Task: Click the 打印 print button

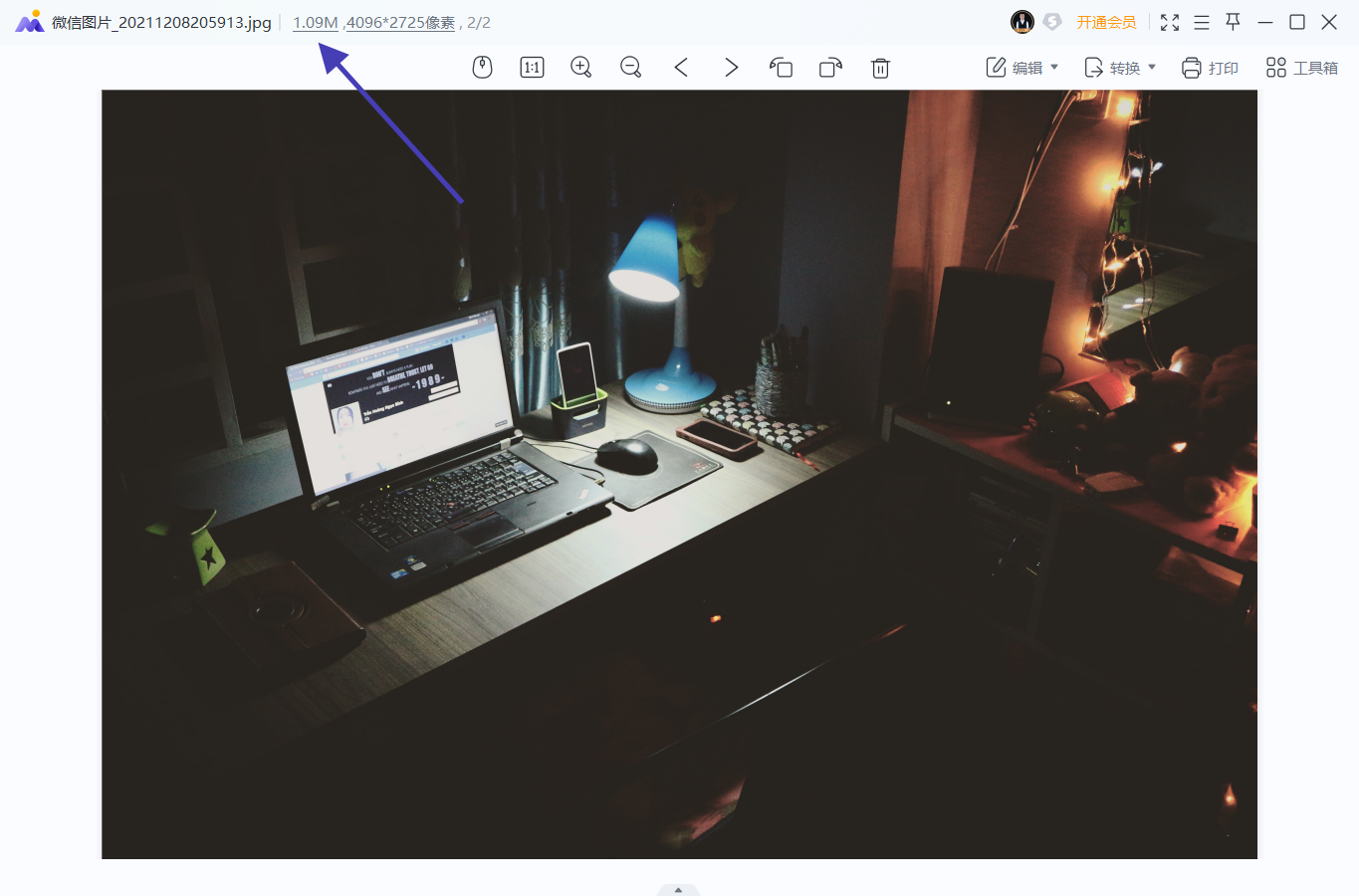Action: click(x=1210, y=68)
